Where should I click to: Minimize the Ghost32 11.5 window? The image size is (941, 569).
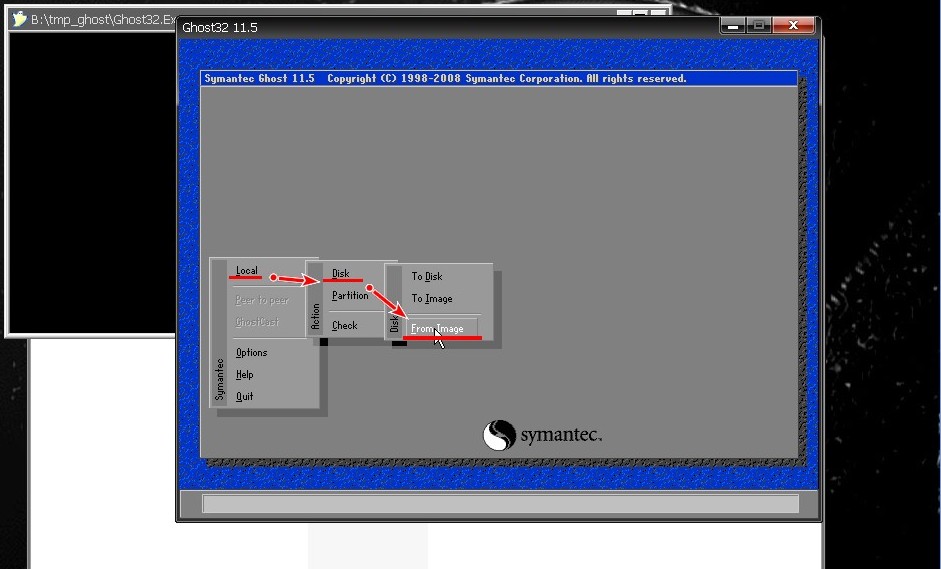pyautogui.click(x=732, y=25)
